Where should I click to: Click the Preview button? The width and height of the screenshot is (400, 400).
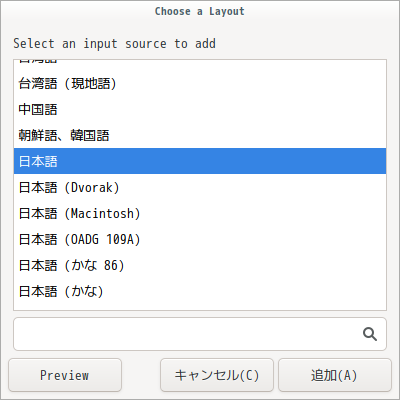pos(65,375)
